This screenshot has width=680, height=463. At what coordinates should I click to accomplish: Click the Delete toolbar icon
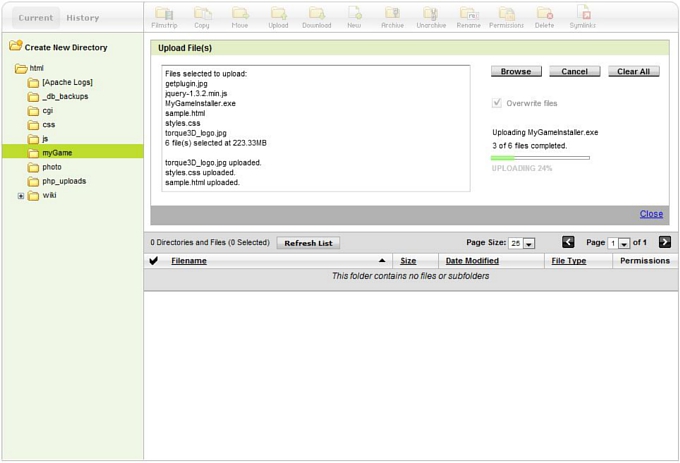(x=544, y=18)
